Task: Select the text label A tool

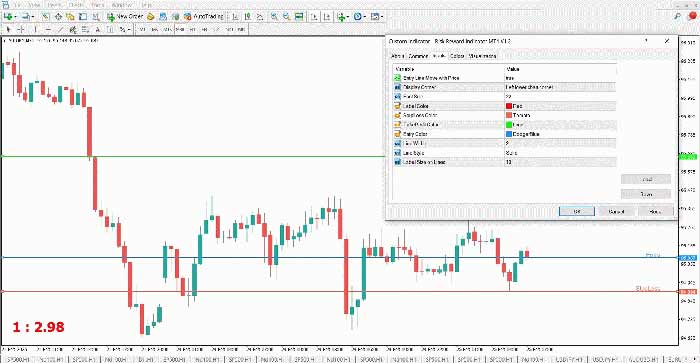Action: coord(98,29)
